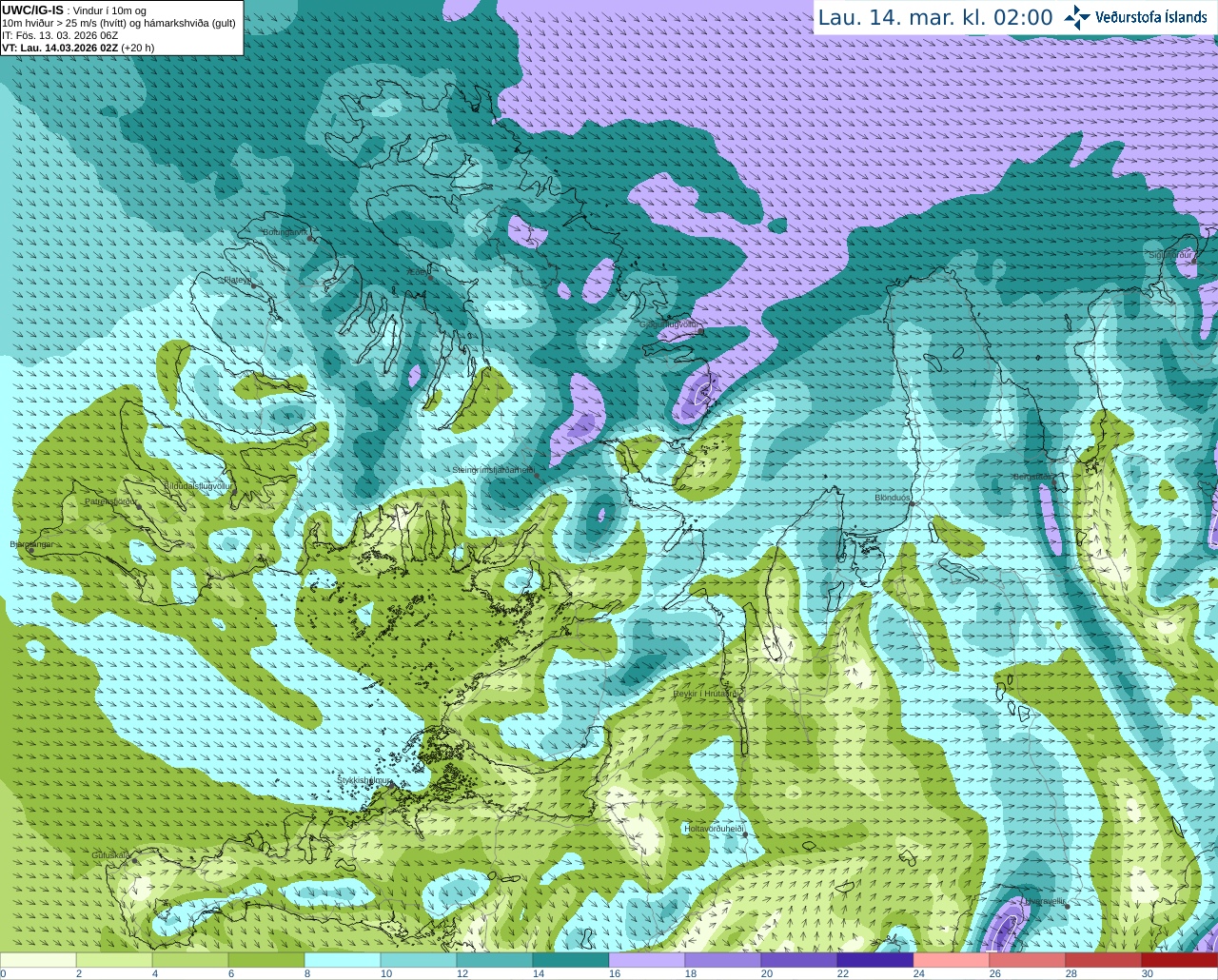The height and width of the screenshot is (980, 1218).
Task: Pick the 6–8 m/s olive green legend swatch
Action: click(x=266, y=960)
